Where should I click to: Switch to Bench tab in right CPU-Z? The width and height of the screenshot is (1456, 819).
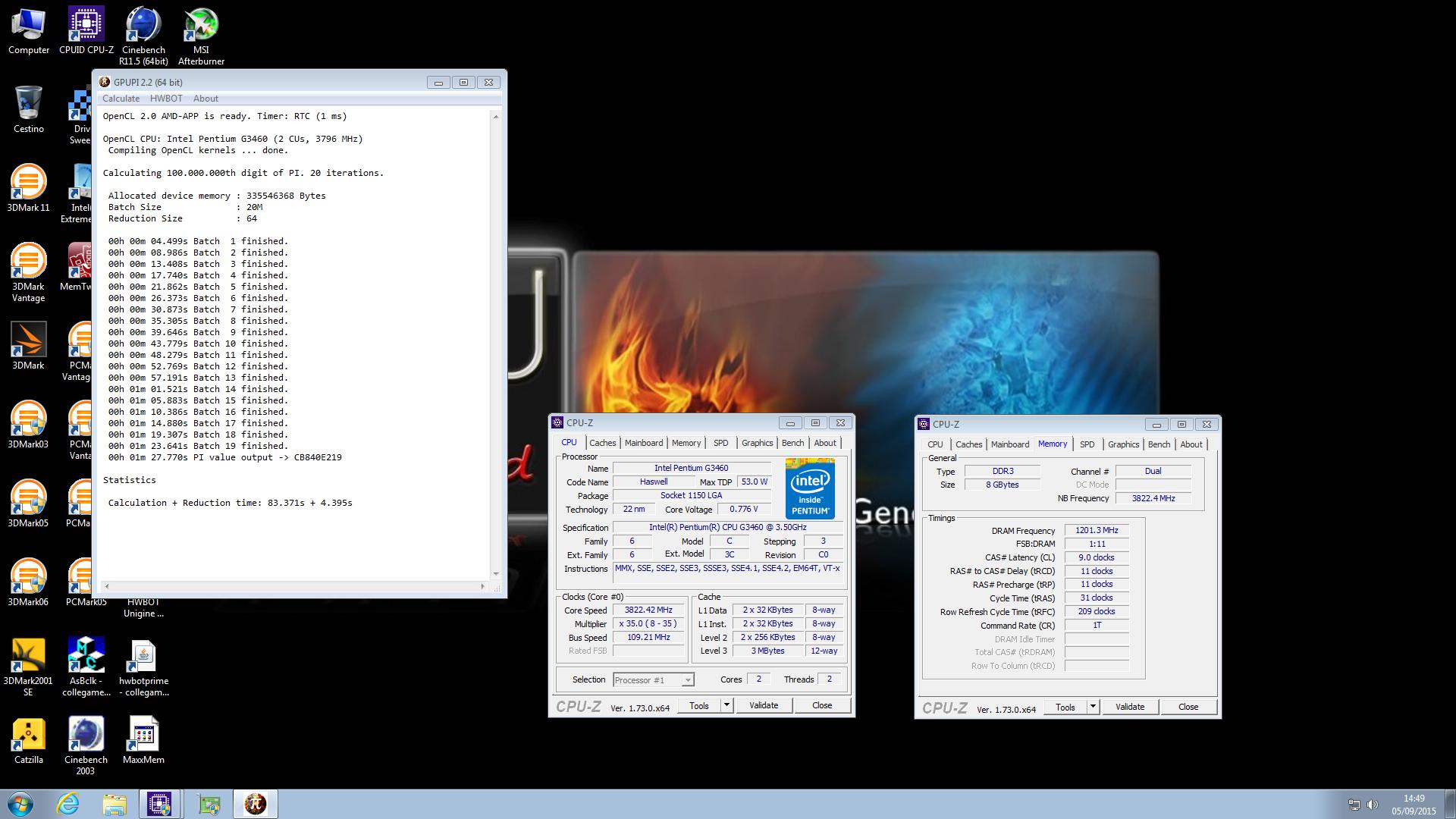(1159, 444)
